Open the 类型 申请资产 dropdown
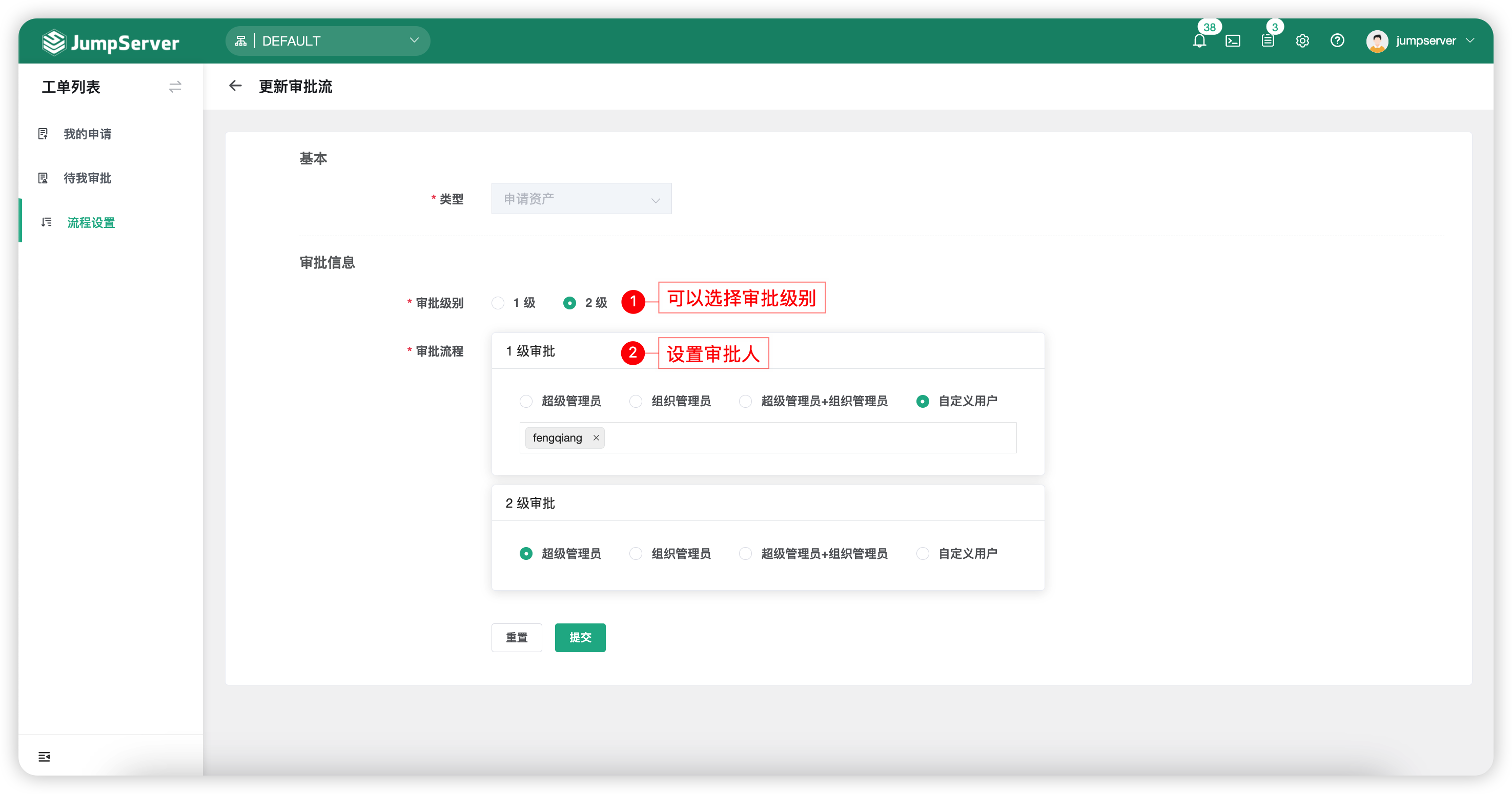This screenshot has height=794, width=1512. [x=581, y=198]
